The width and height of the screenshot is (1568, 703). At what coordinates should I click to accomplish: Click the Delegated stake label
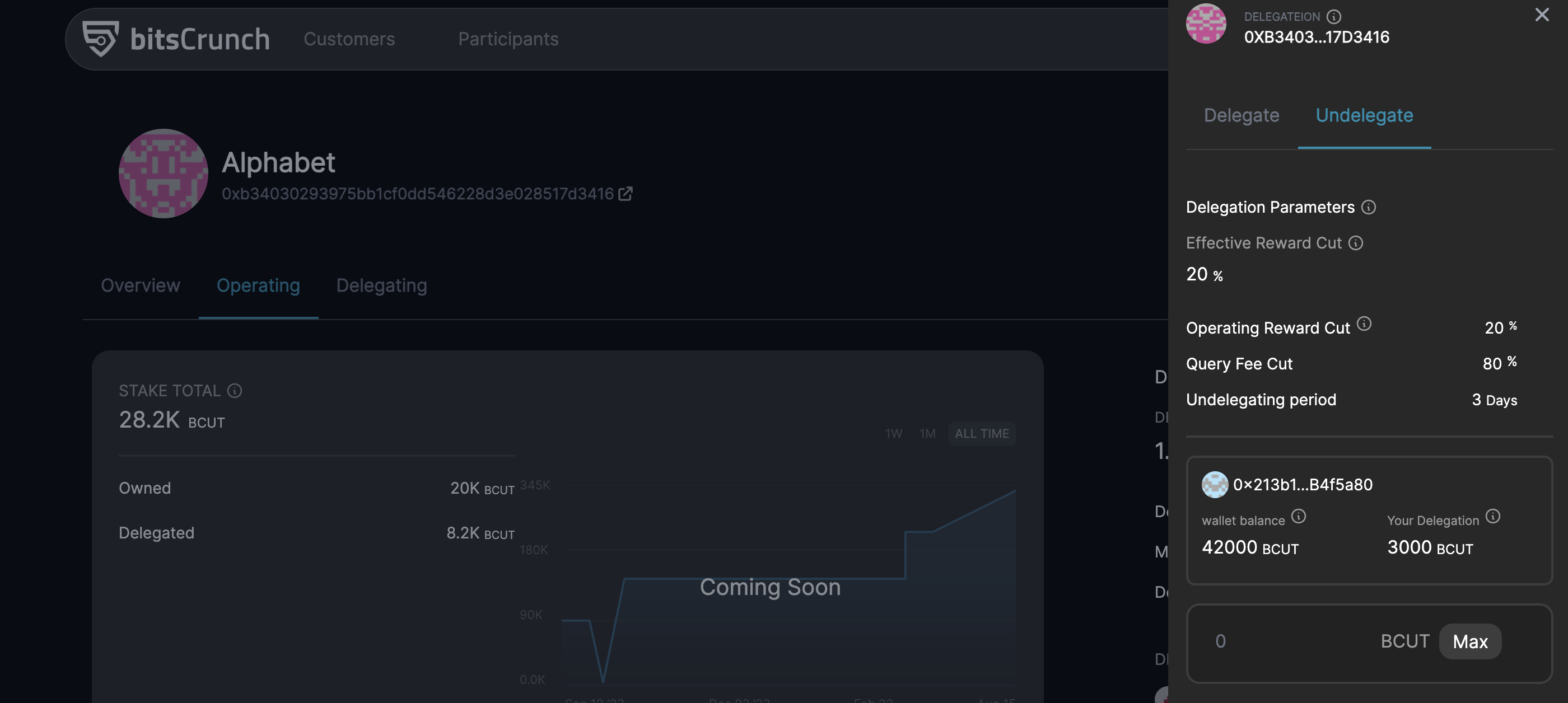tap(156, 533)
